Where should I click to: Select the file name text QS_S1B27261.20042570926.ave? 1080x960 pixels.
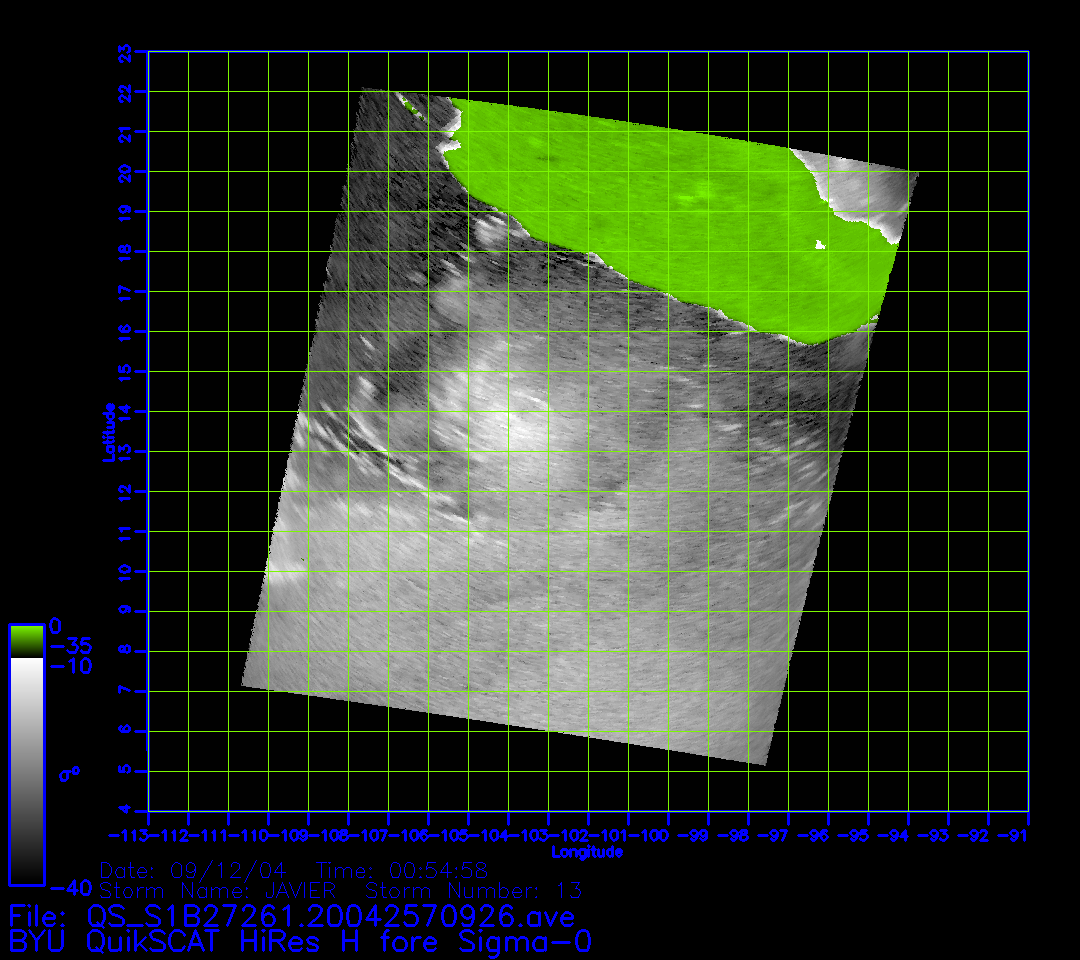click(x=330, y=916)
